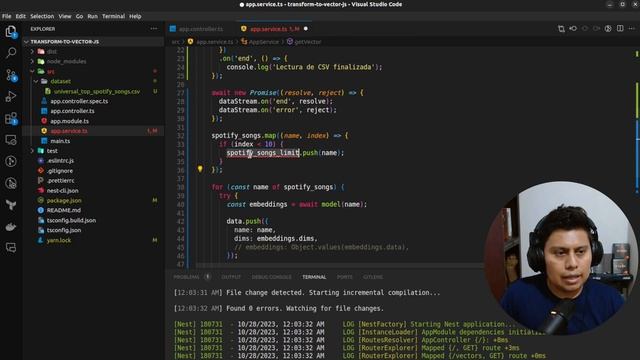Switch to the Output panel tab
The image size is (640, 360).
click(231, 277)
